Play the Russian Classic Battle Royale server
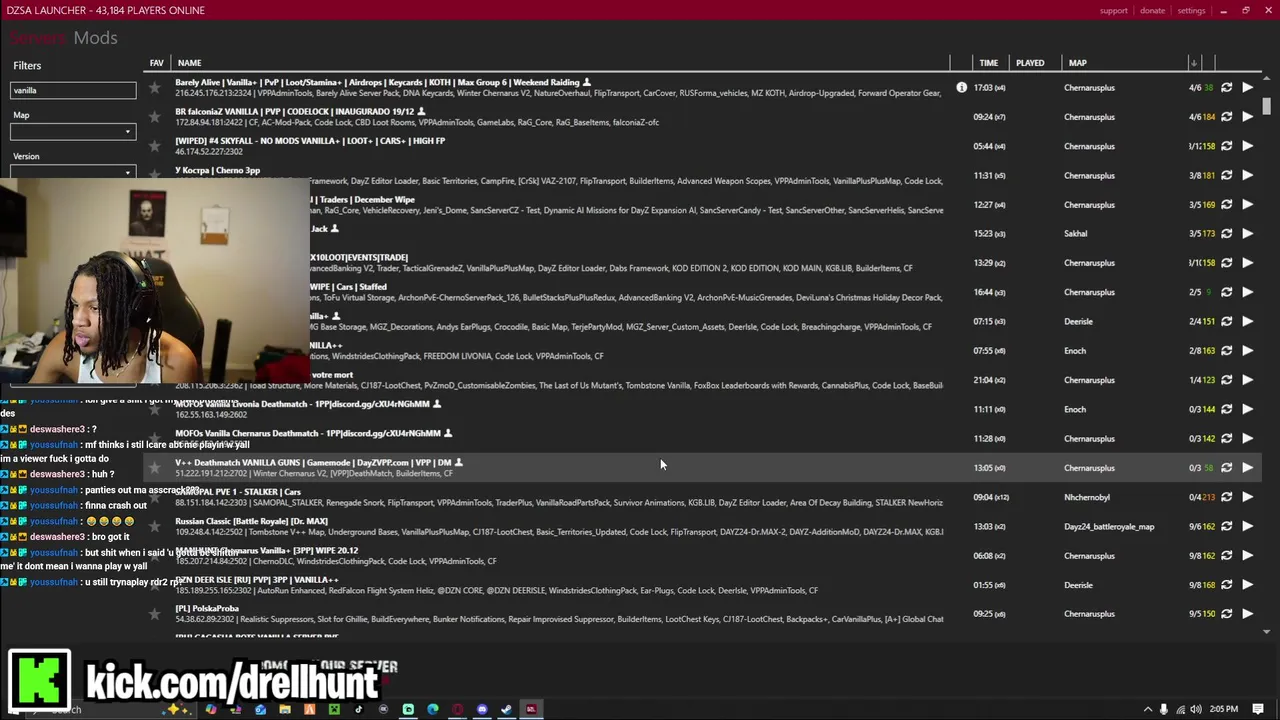The image size is (1280, 720). (x=1247, y=526)
